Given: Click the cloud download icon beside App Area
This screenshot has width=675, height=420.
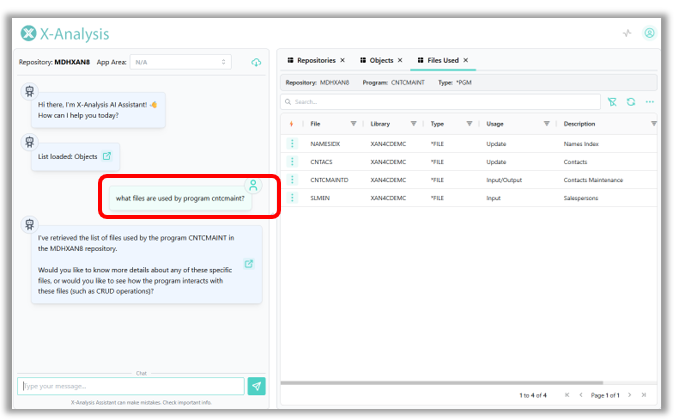Looking at the screenshot, I should (x=256, y=62).
